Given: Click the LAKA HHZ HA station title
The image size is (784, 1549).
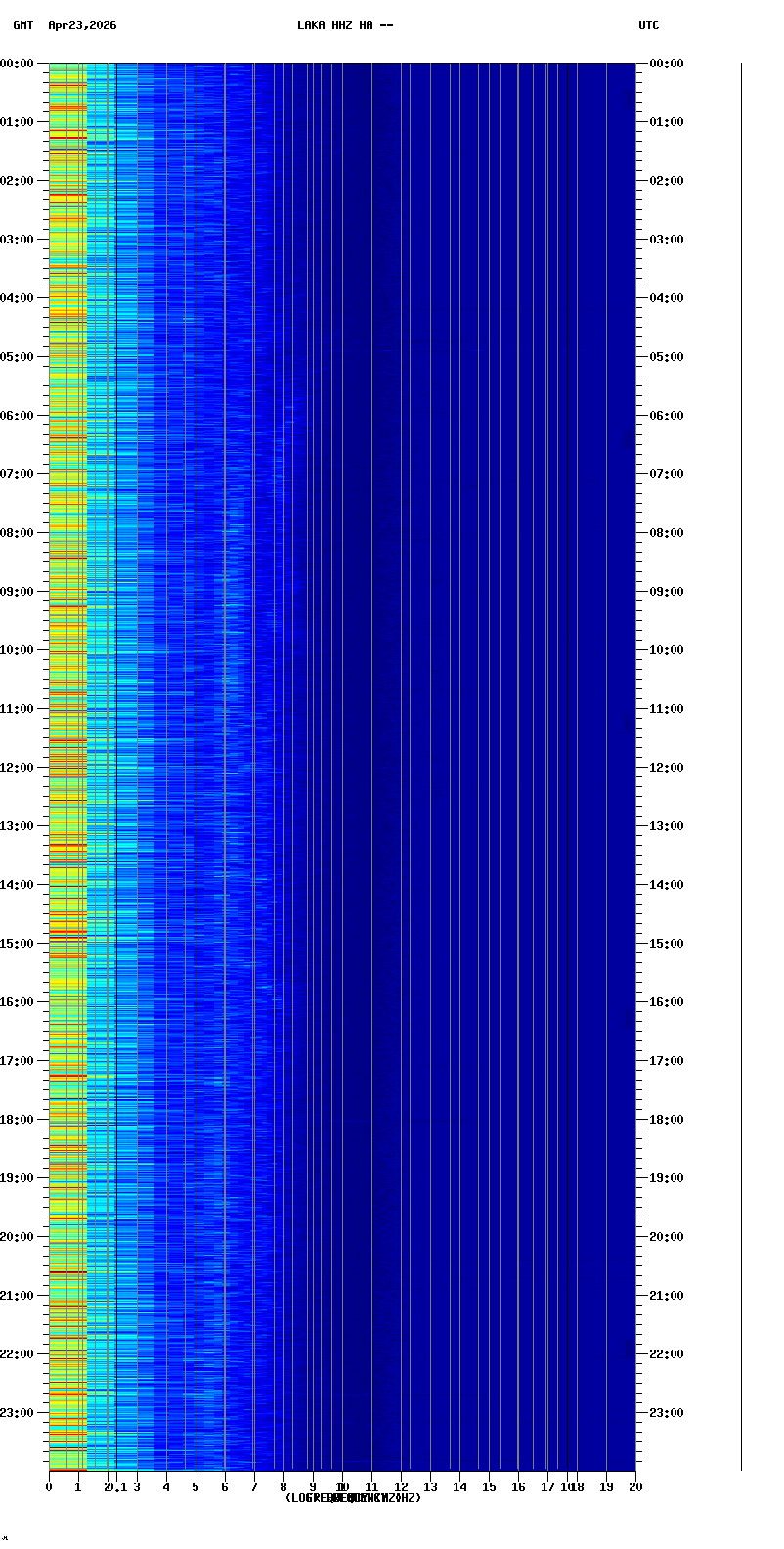Looking at the screenshot, I should point(345,25).
